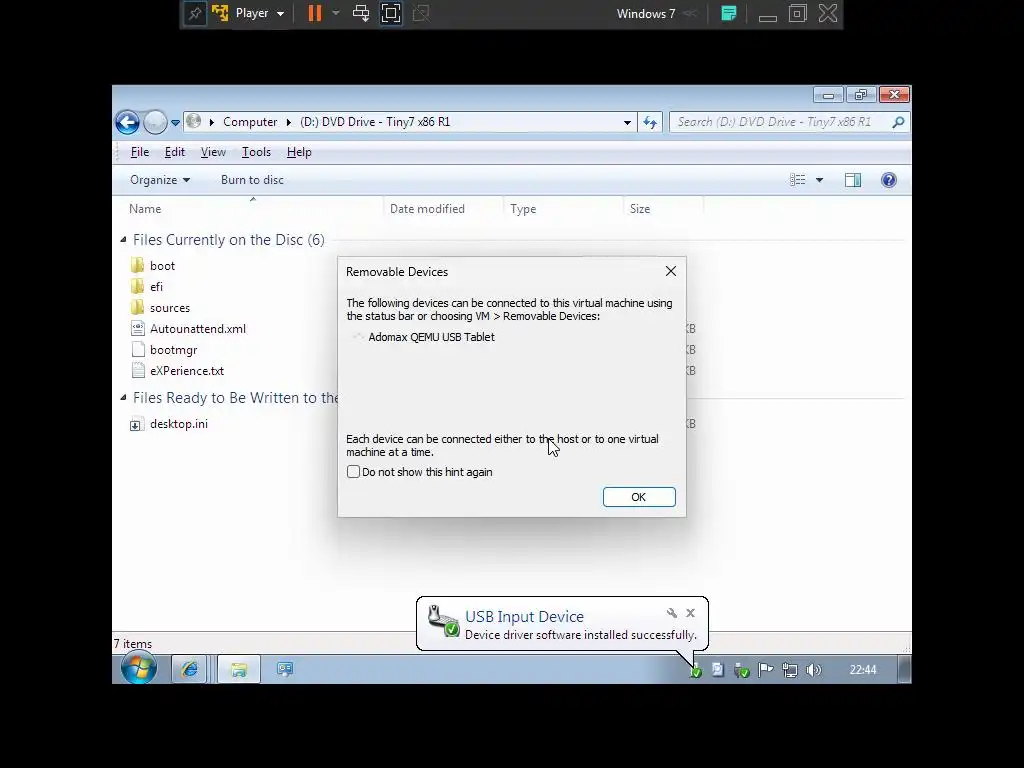Pin the VMware Player toolbar

(195, 14)
